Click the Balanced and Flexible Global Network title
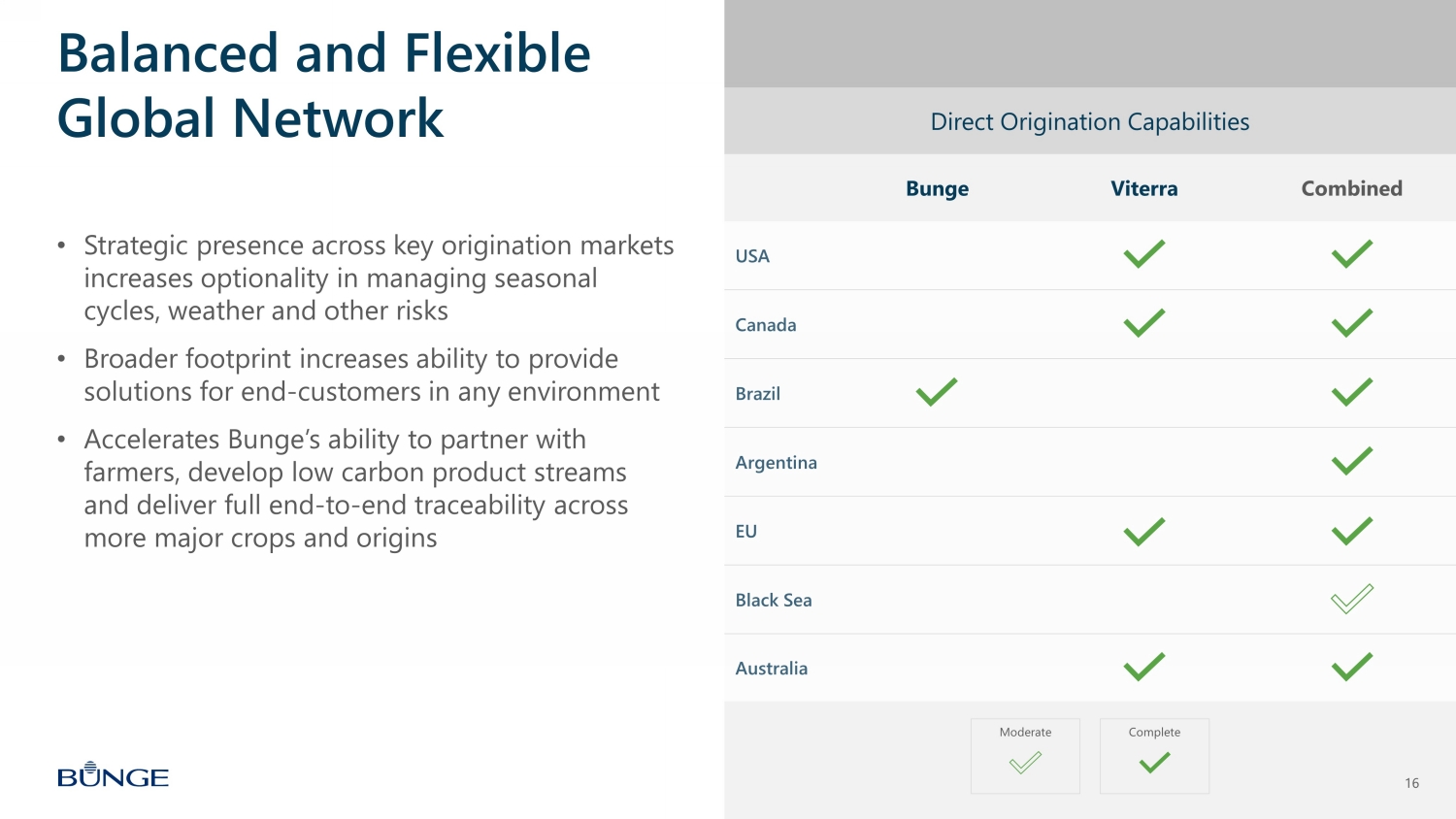Screen dimensions: 1456x819 (x=323, y=85)
